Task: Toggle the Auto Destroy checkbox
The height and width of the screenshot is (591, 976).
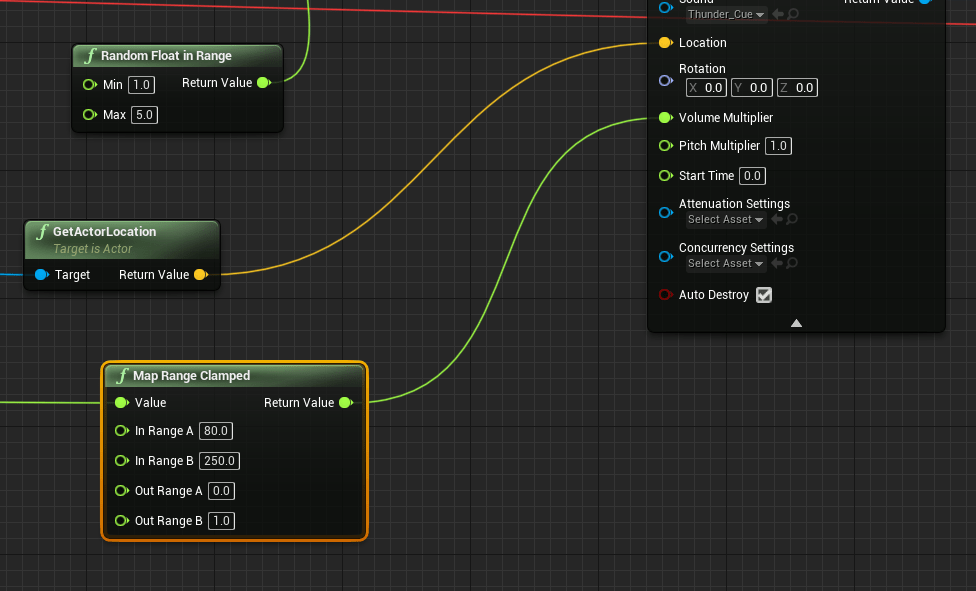Action: [x=764, y=295]
